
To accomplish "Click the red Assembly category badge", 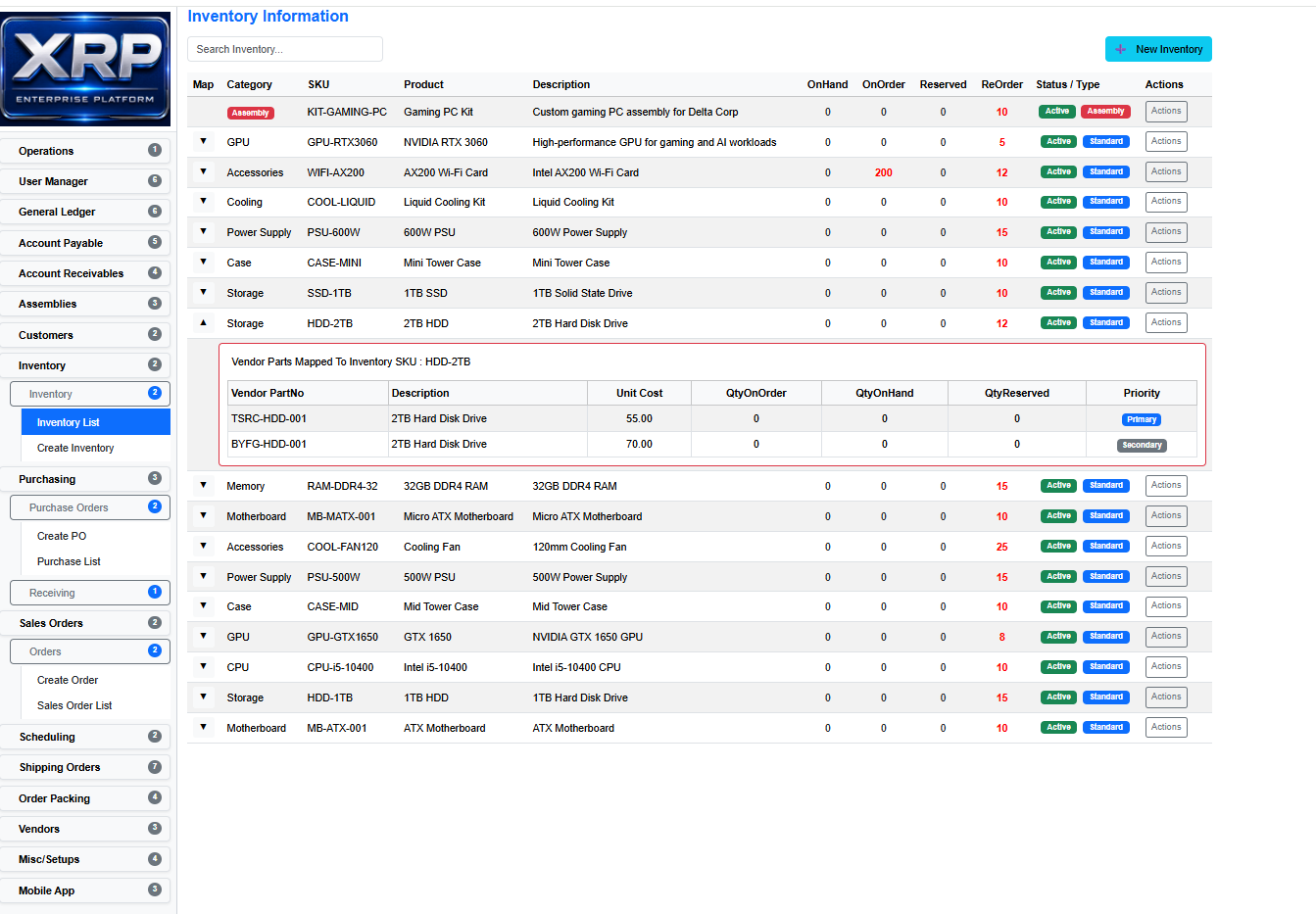I will click(x=251, y=113).
